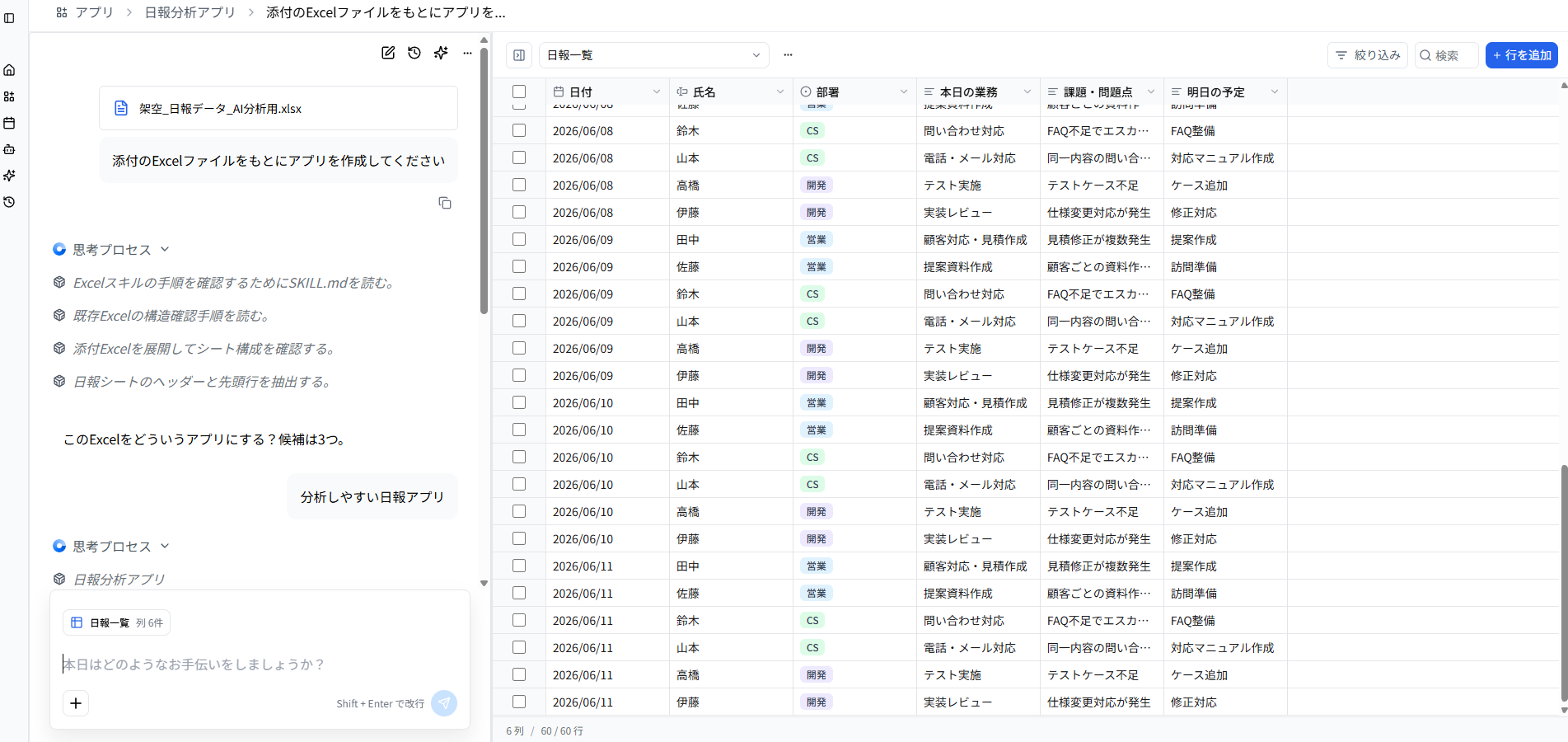Image resolution: width=1568 pixels, height=742 pixels.
Task: Open the home icon in sidebar
Action: pyautogui.click(x=9, y=70)
